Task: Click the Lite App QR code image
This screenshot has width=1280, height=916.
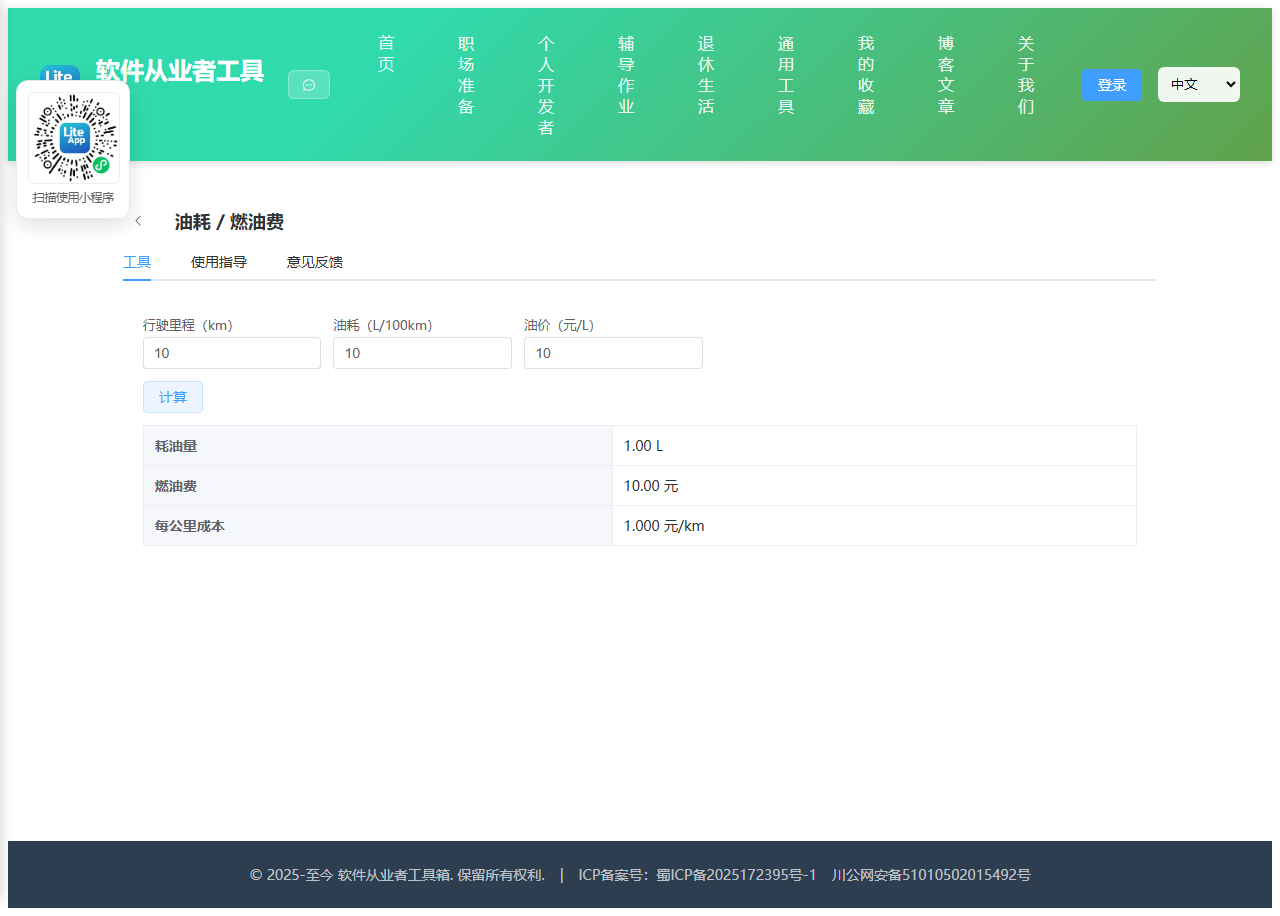Action: point(73,138)
